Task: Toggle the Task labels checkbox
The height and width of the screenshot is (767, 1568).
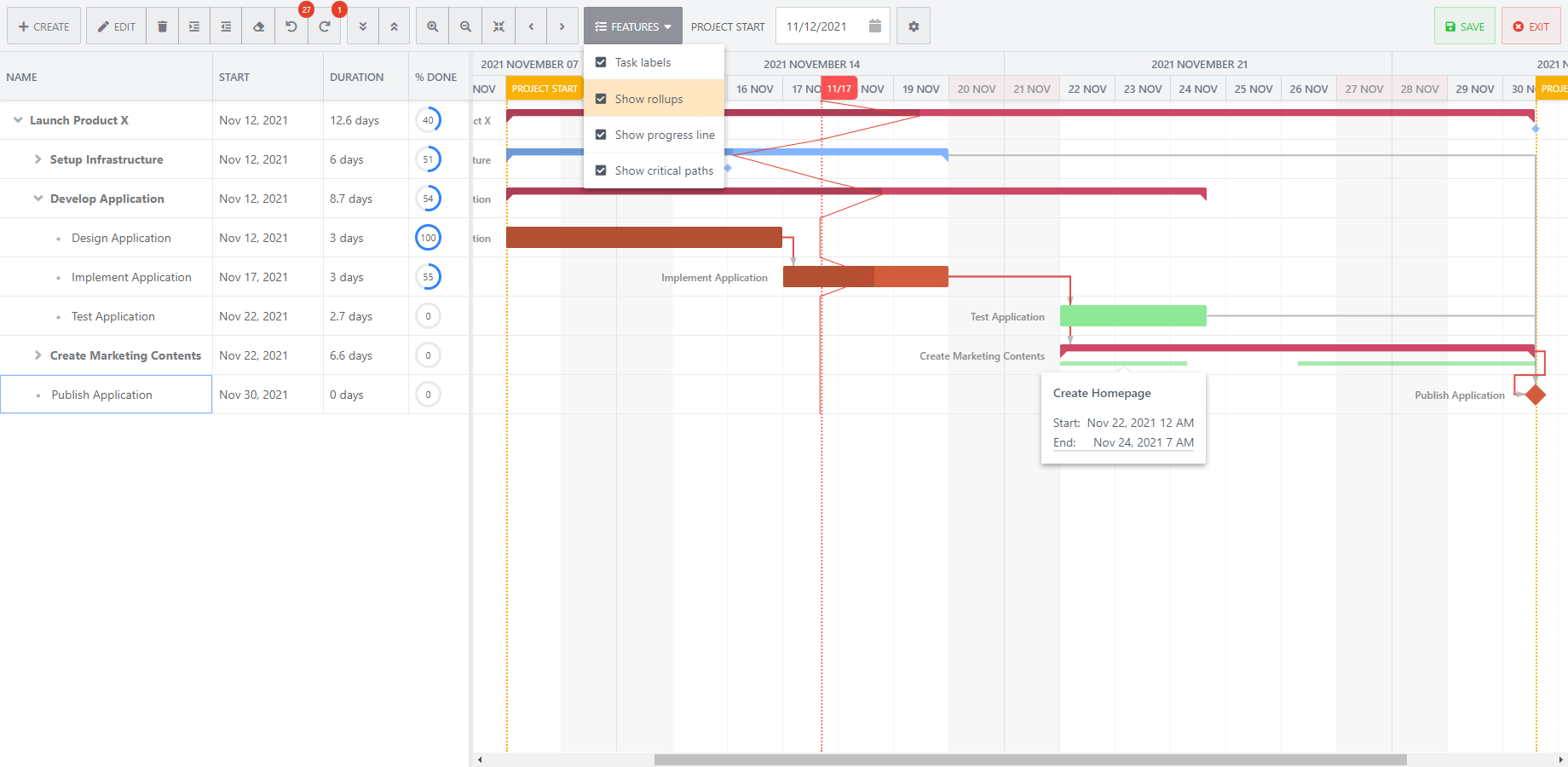Action: click(601, 62)
